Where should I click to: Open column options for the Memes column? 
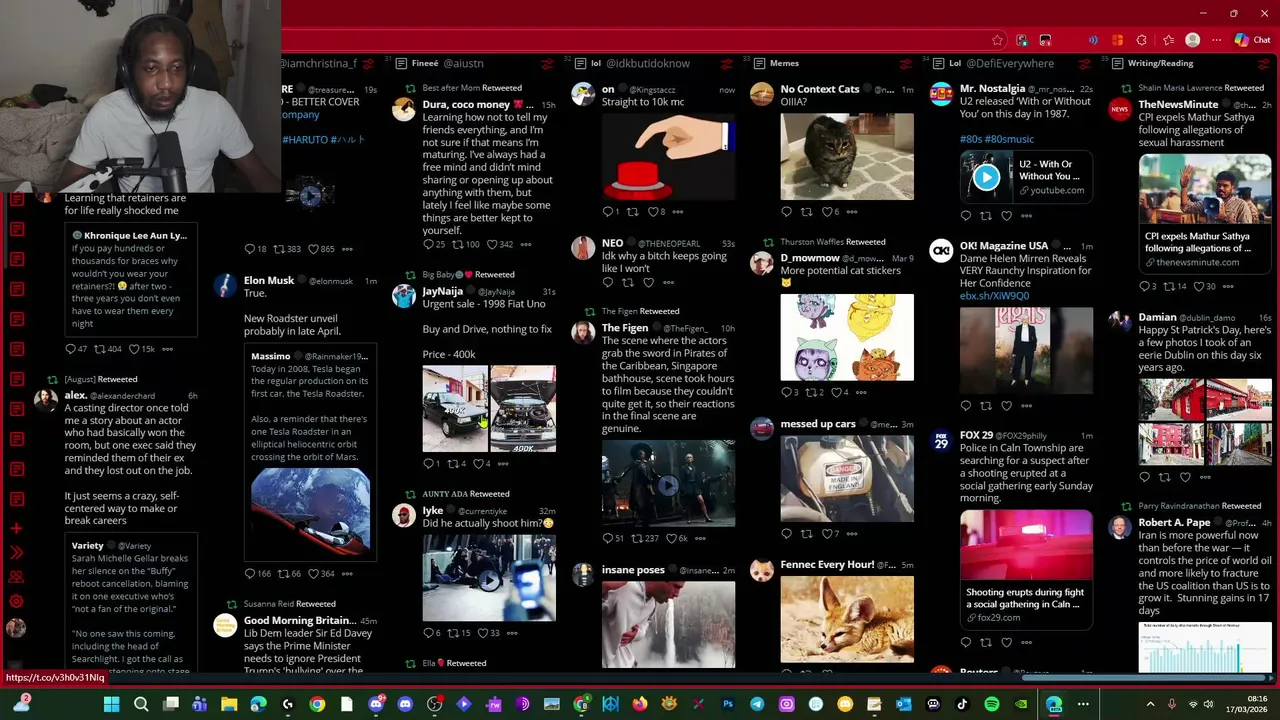[905, 63]
